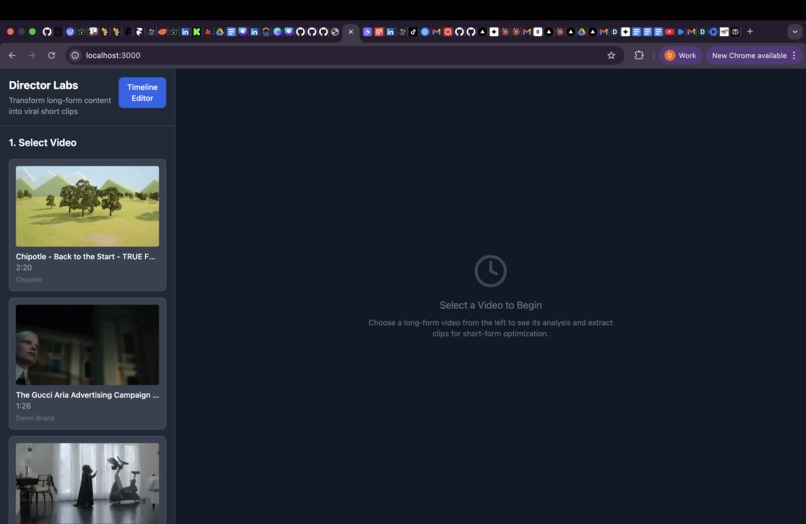Click the 2:20 duration text
806x524 pixels.
[x=24, y=267]
